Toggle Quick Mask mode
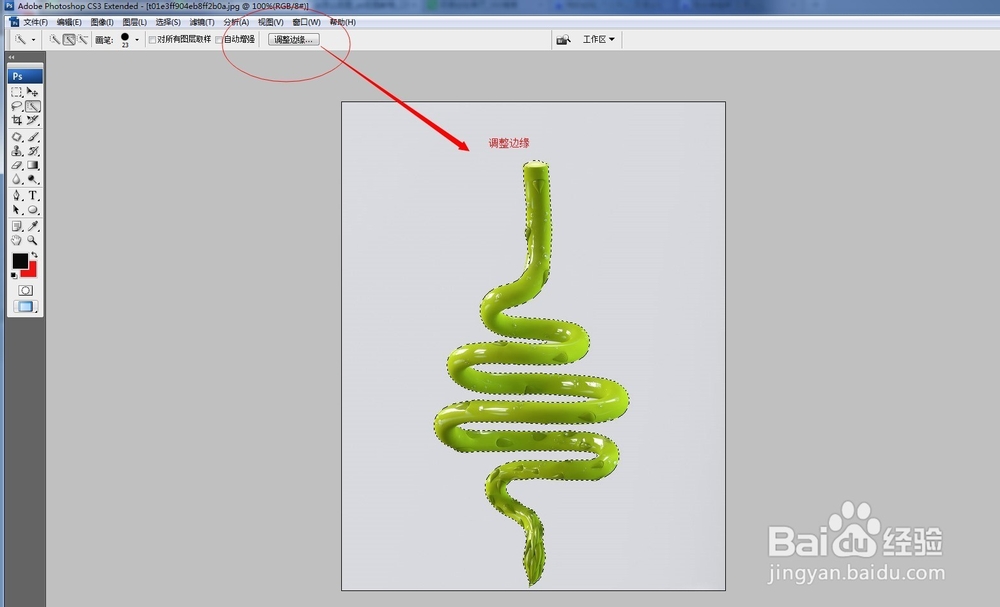This screenshot has width=1000, height=607. [26, 291]
